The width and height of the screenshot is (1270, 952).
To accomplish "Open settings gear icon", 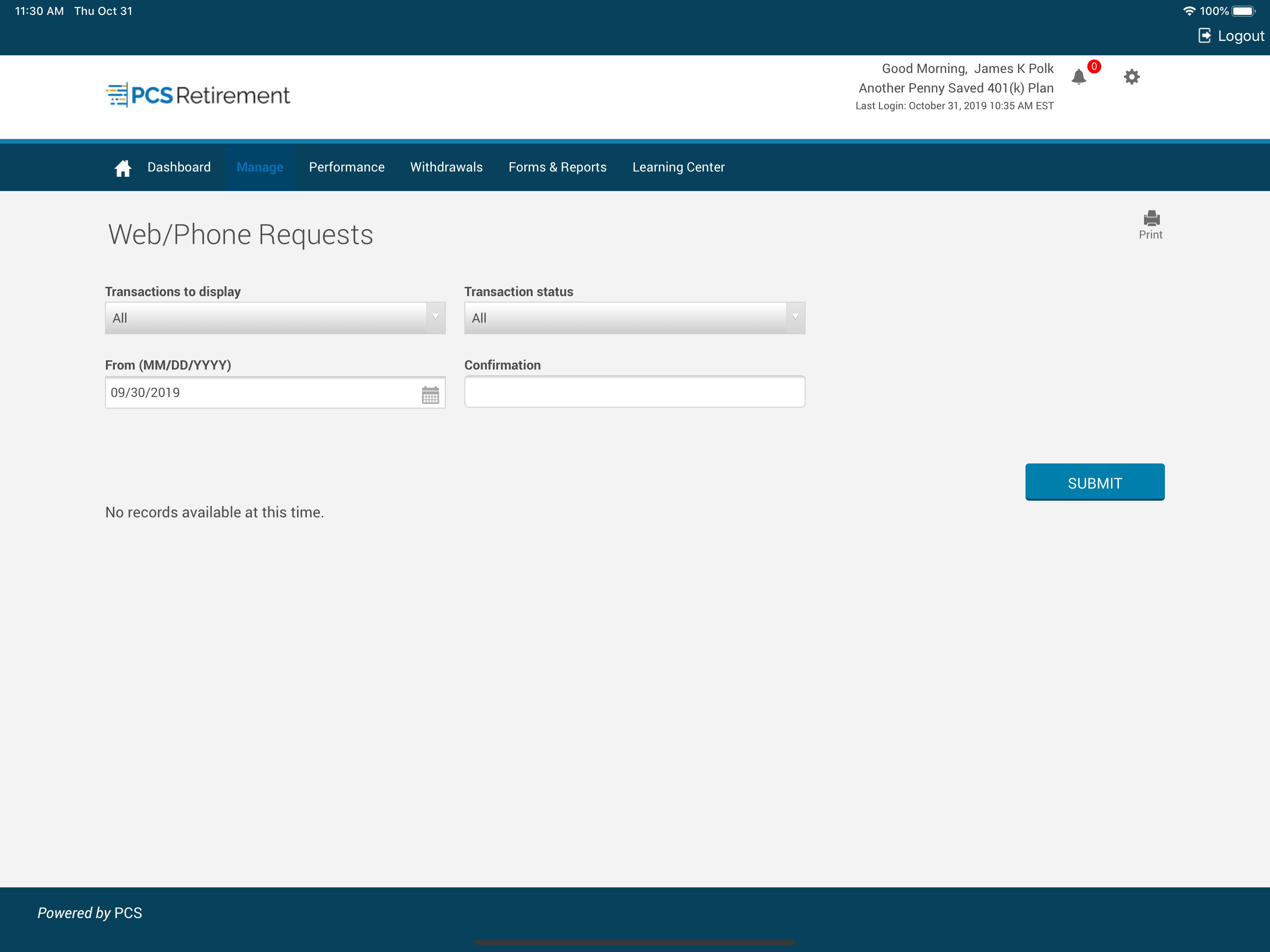I will tap(1131, 77).
